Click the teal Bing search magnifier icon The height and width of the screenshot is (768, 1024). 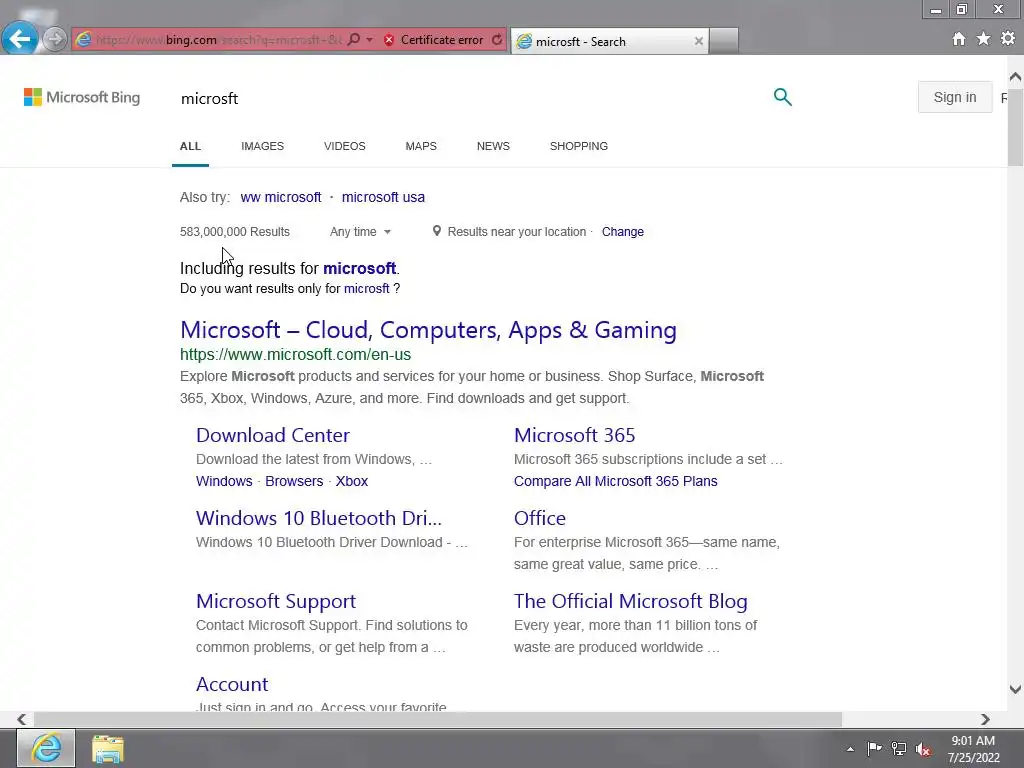782,97
